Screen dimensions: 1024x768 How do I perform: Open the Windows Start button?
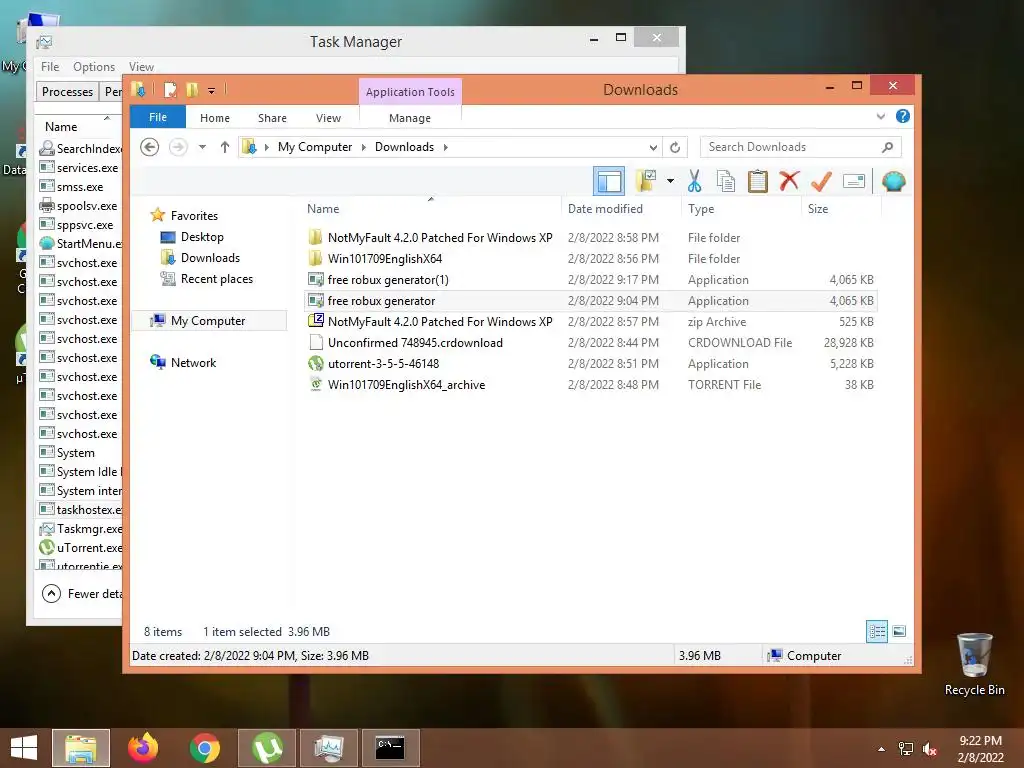coord(24,748)
